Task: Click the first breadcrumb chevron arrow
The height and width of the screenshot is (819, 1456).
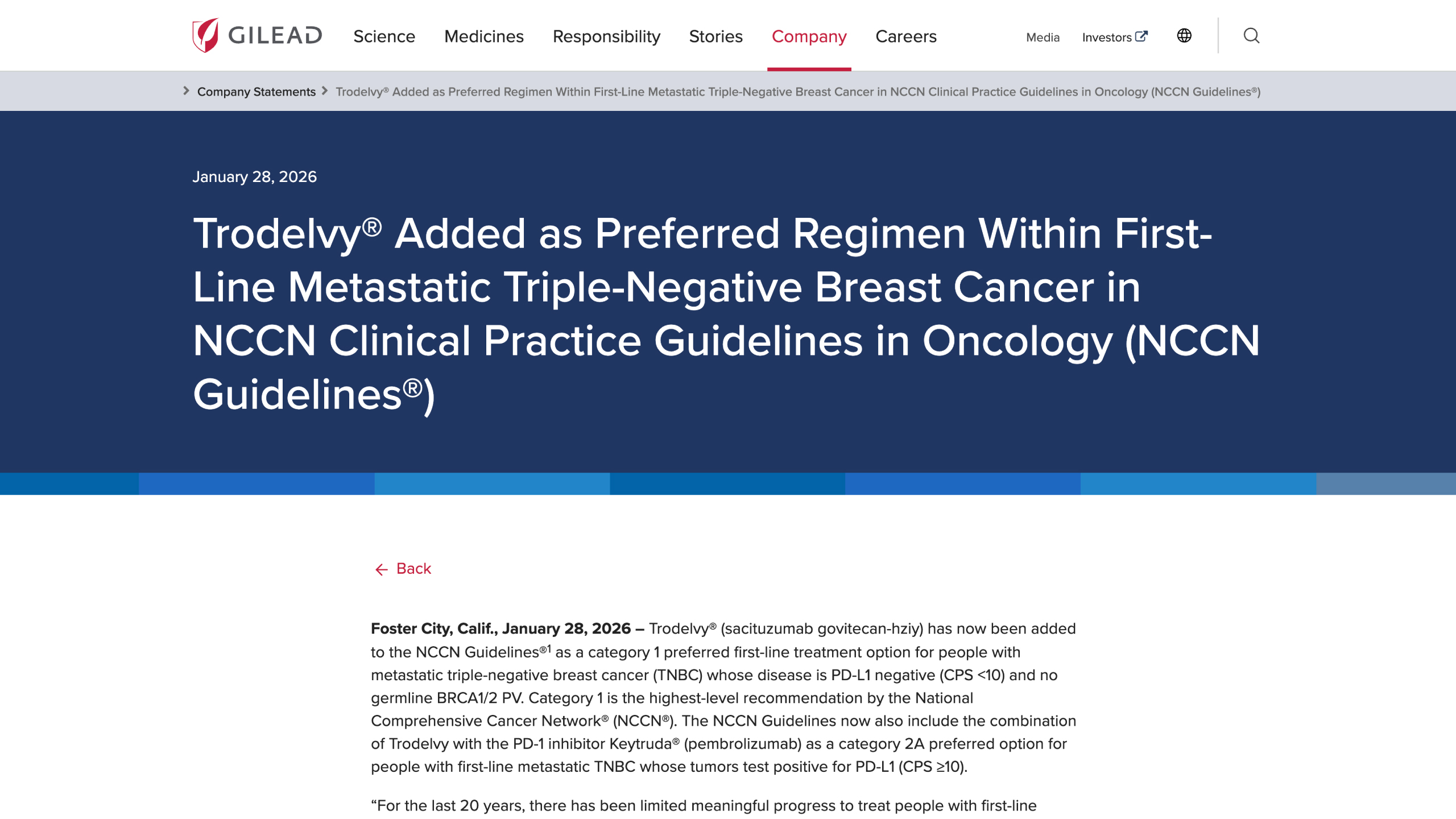Action: point(186,91)
